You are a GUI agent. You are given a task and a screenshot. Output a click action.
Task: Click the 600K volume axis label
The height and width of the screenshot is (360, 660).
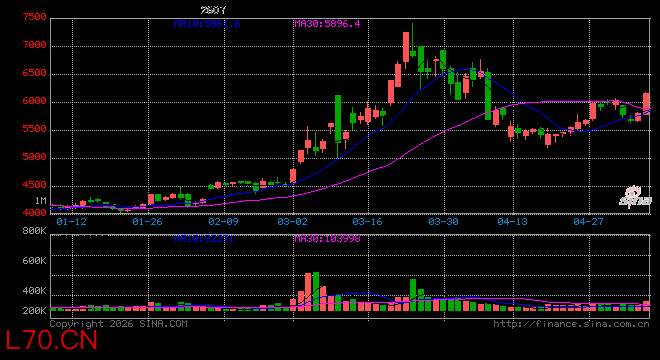[35, 261]
